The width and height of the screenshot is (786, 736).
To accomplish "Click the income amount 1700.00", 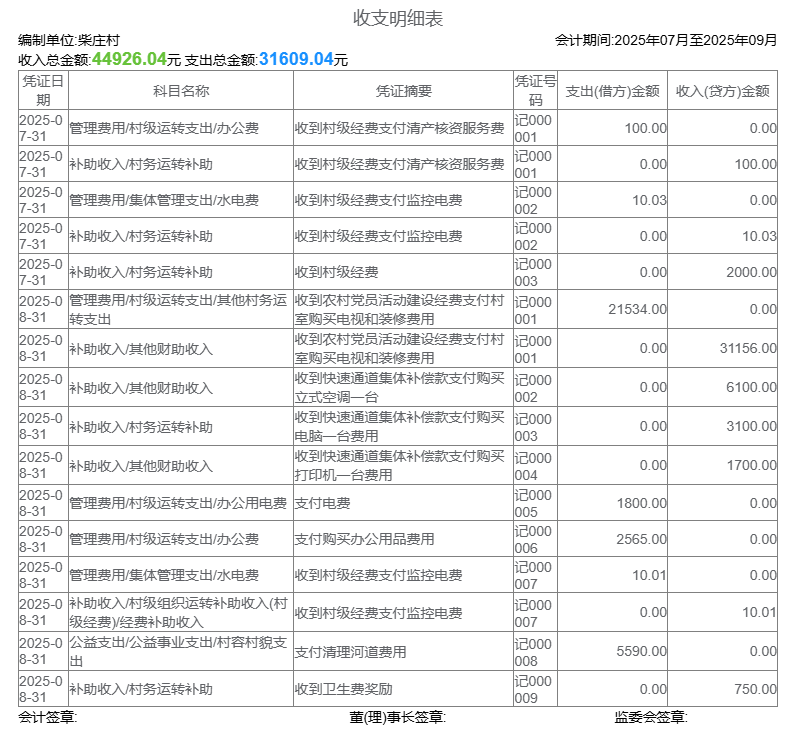I will click(751, 466).
